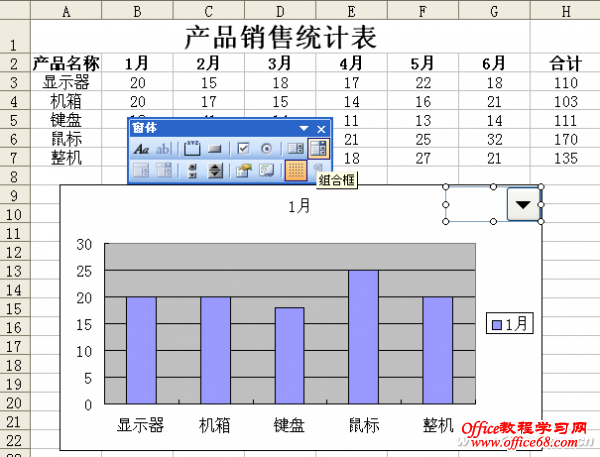600x457 pixels.
Task: Select row 5 header
Action: [x=15, y=120]
